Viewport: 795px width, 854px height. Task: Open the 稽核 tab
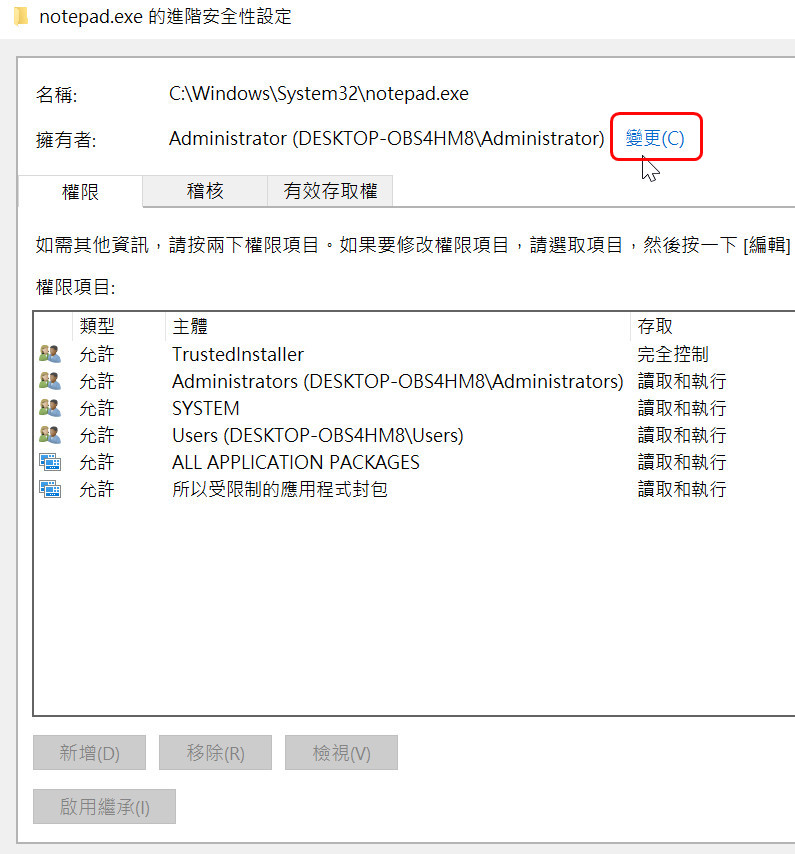[x=205, y=191]
